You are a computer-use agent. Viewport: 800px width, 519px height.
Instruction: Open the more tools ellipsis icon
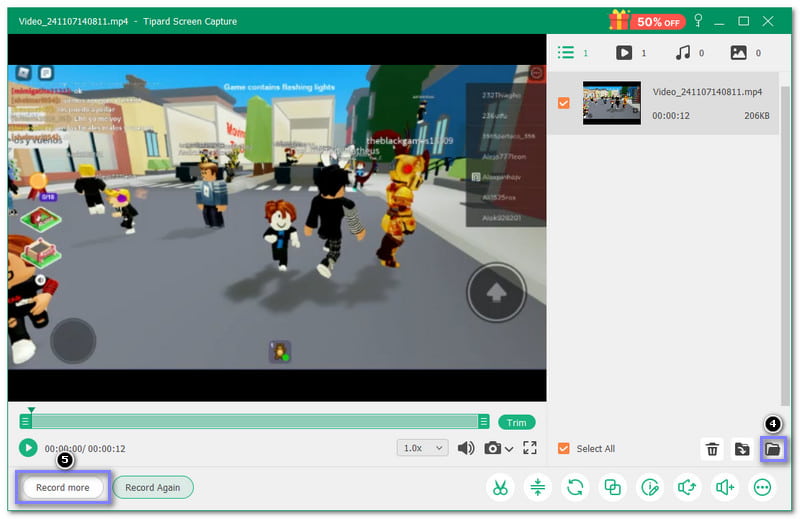point(762,487)
